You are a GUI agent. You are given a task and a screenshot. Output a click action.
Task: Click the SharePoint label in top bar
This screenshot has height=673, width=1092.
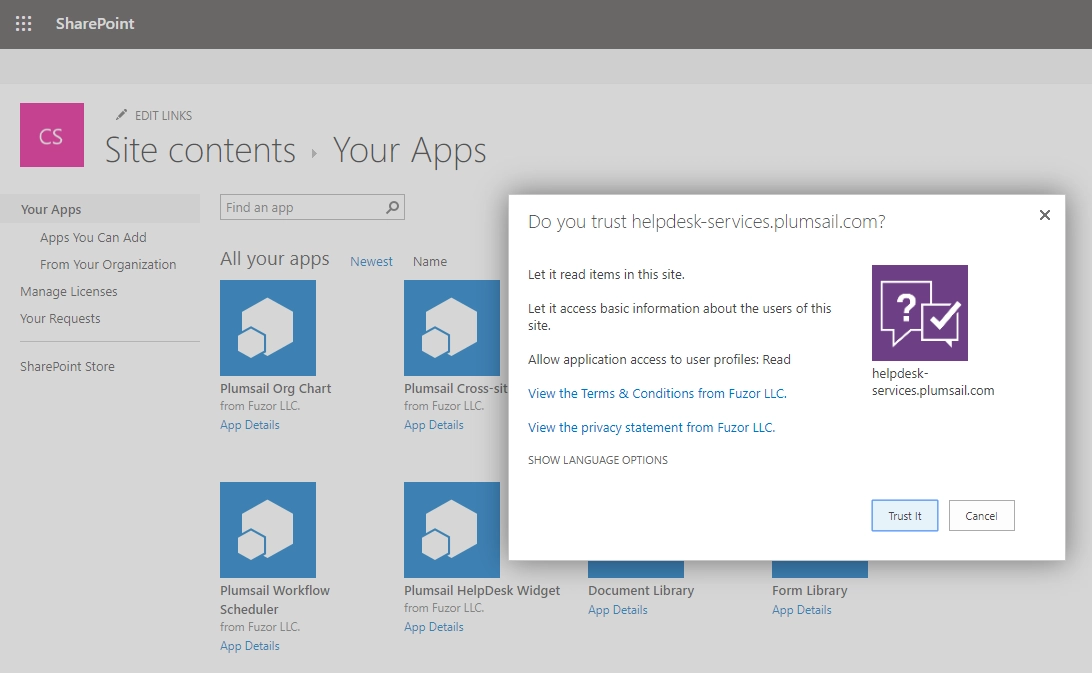pos(95,24)
